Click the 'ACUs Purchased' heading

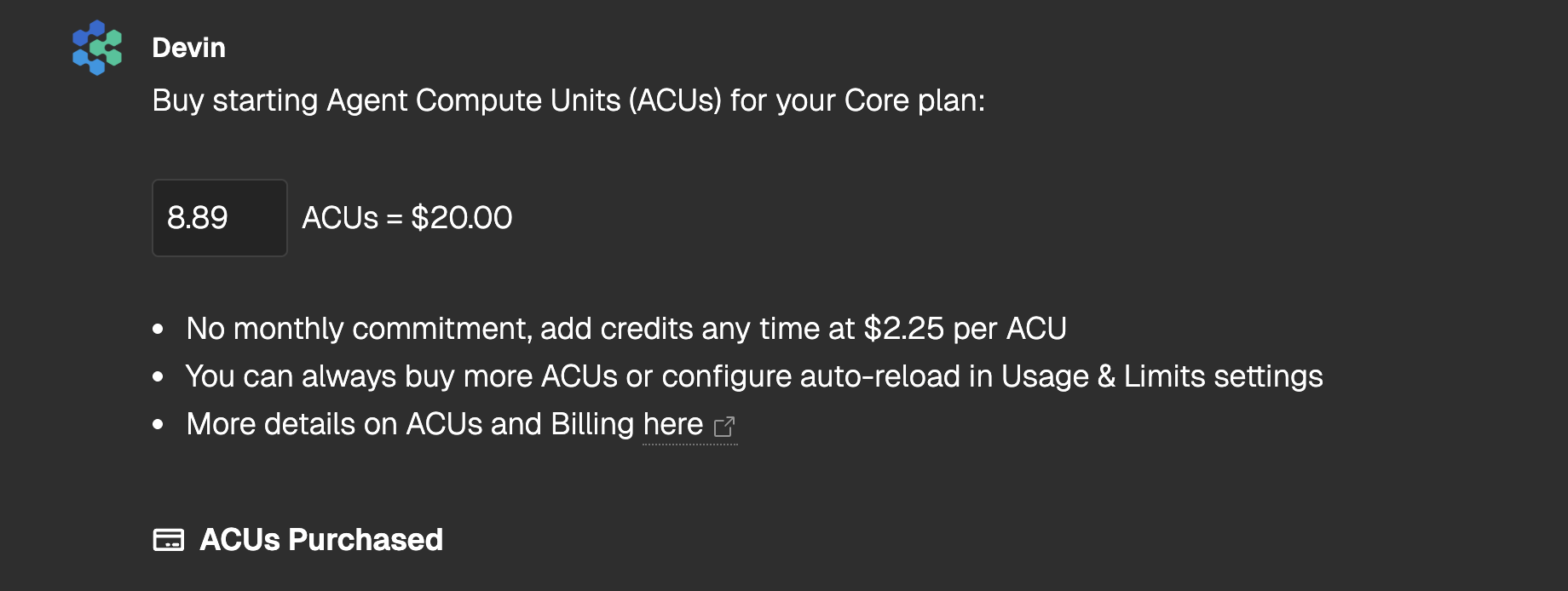(321, 540)
